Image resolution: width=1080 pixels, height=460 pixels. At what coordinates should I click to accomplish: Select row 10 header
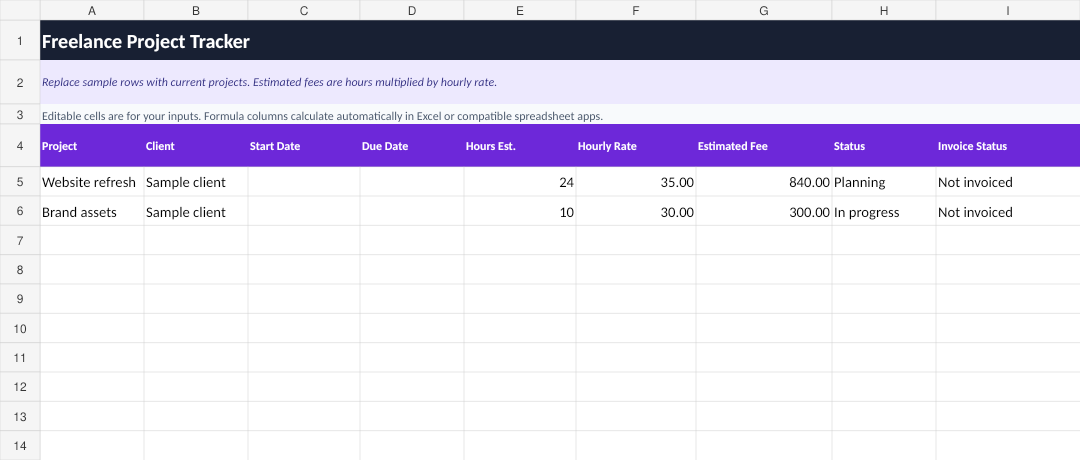(20, 328)
